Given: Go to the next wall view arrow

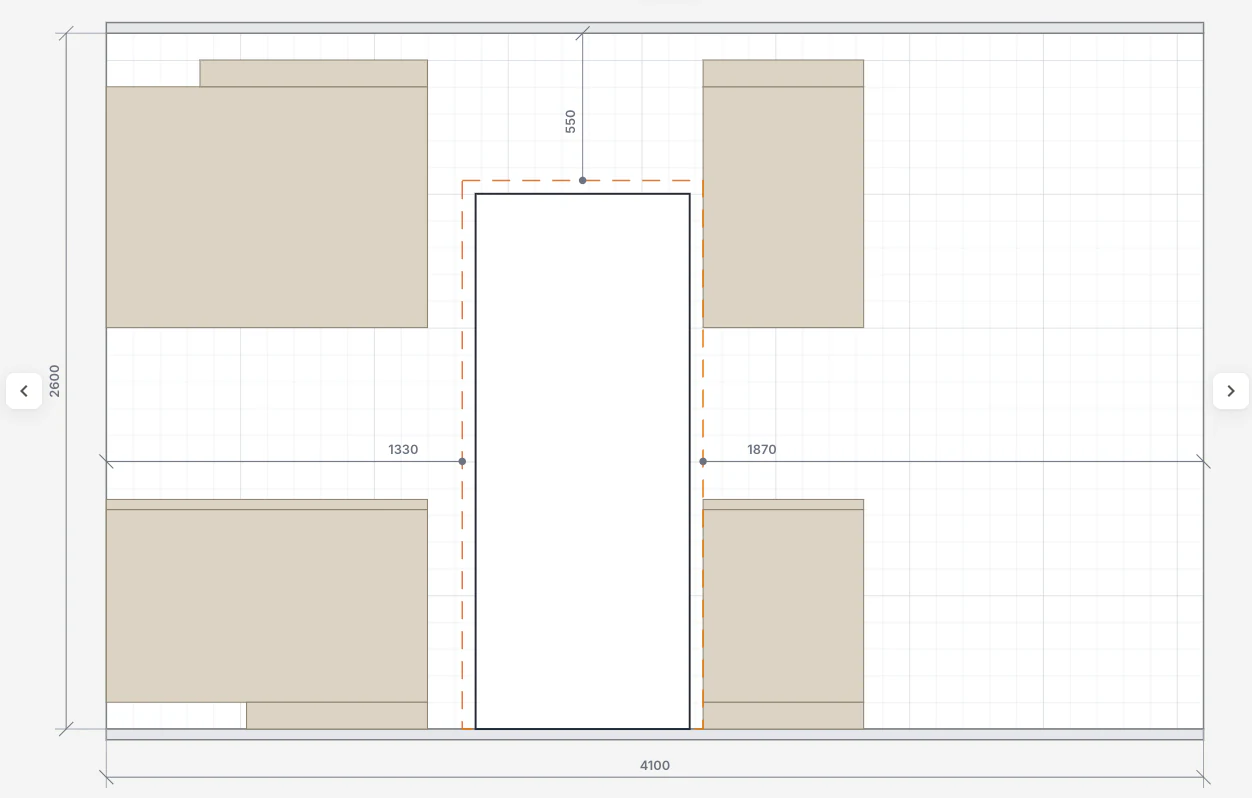Looking at the screenshot, I should pos(1231,391).
